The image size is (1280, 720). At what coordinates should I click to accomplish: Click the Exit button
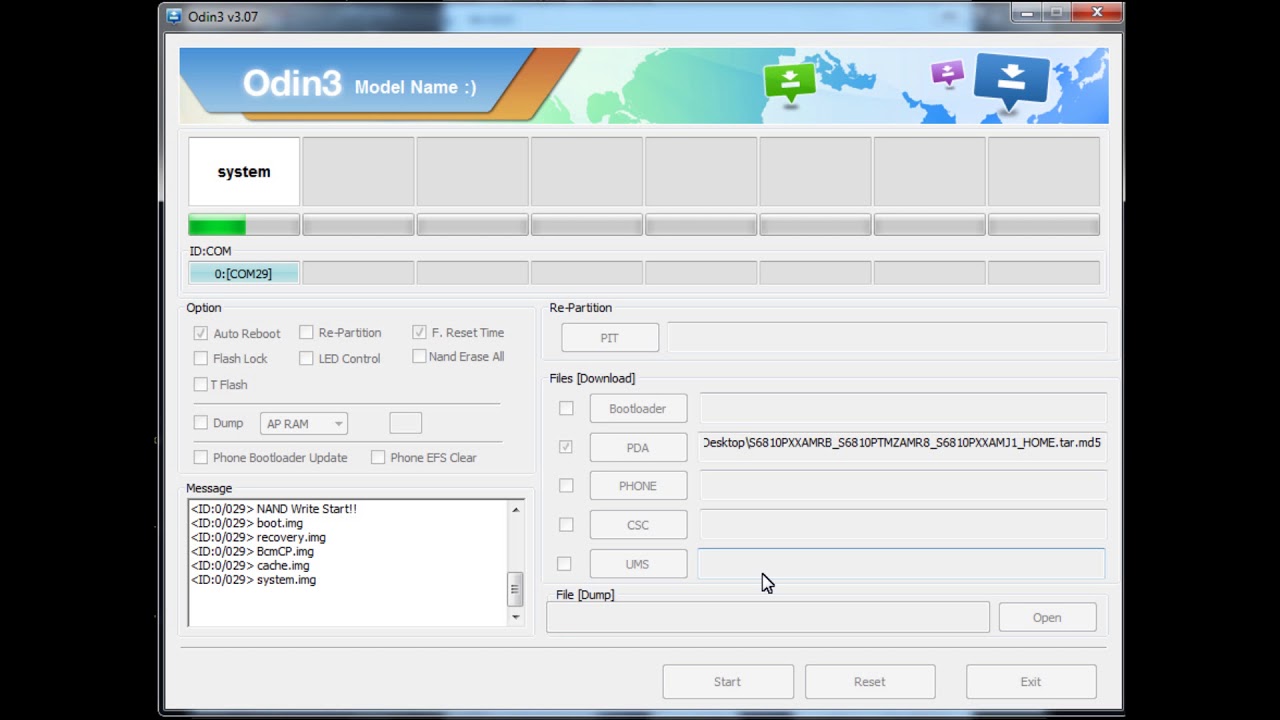coord(1031,682)
